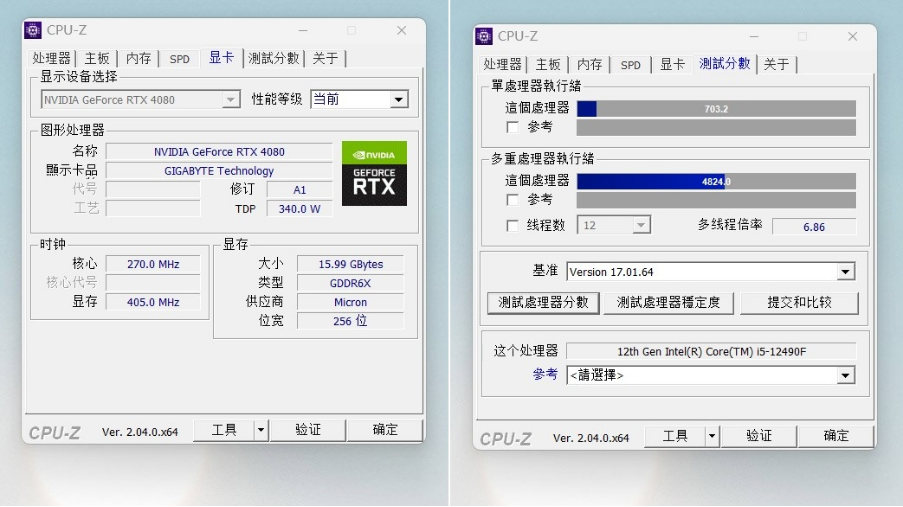Screen dimensions: 903x507
Task: Close the left CPU-Z graphics window
Action: [401, 30]
